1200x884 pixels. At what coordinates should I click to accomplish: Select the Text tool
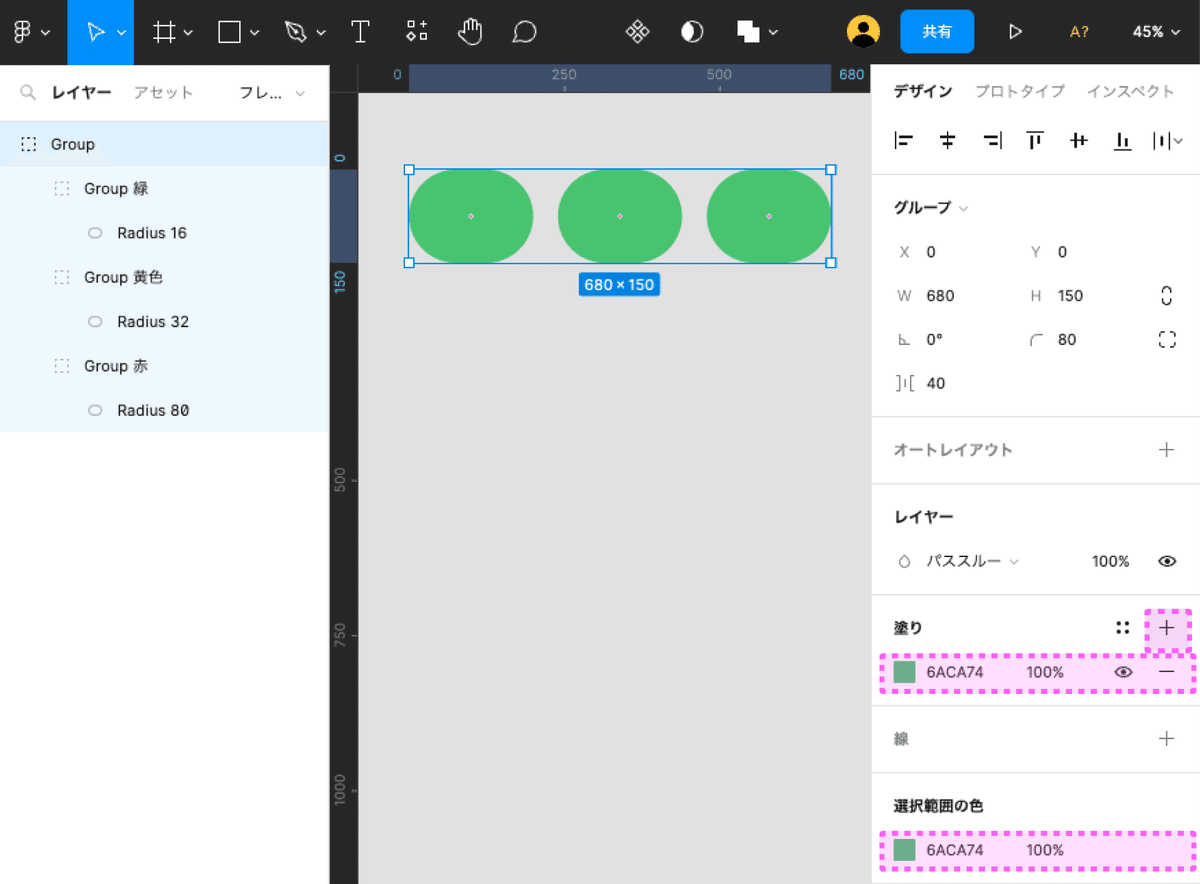[x=361, y=32]
